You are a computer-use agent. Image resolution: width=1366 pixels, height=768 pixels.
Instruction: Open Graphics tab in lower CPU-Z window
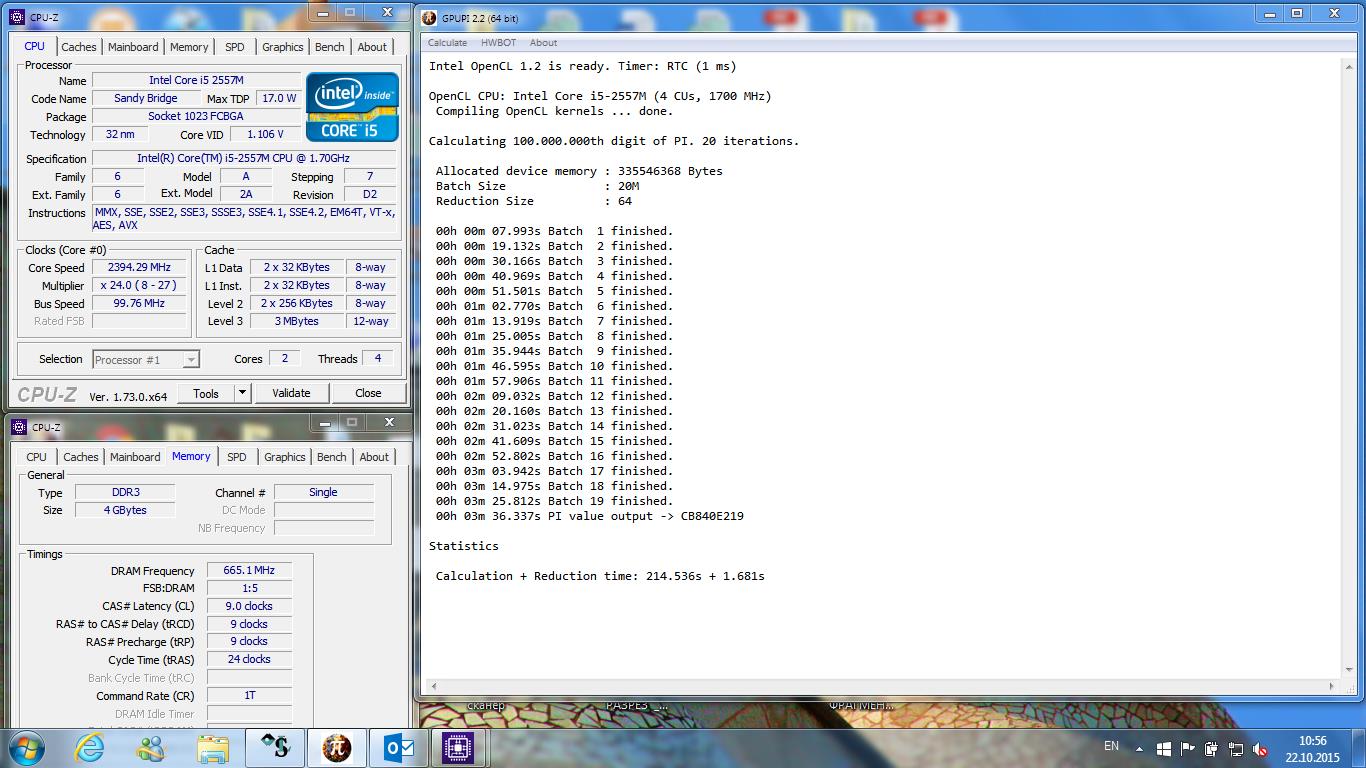click(x=285, y=457)
